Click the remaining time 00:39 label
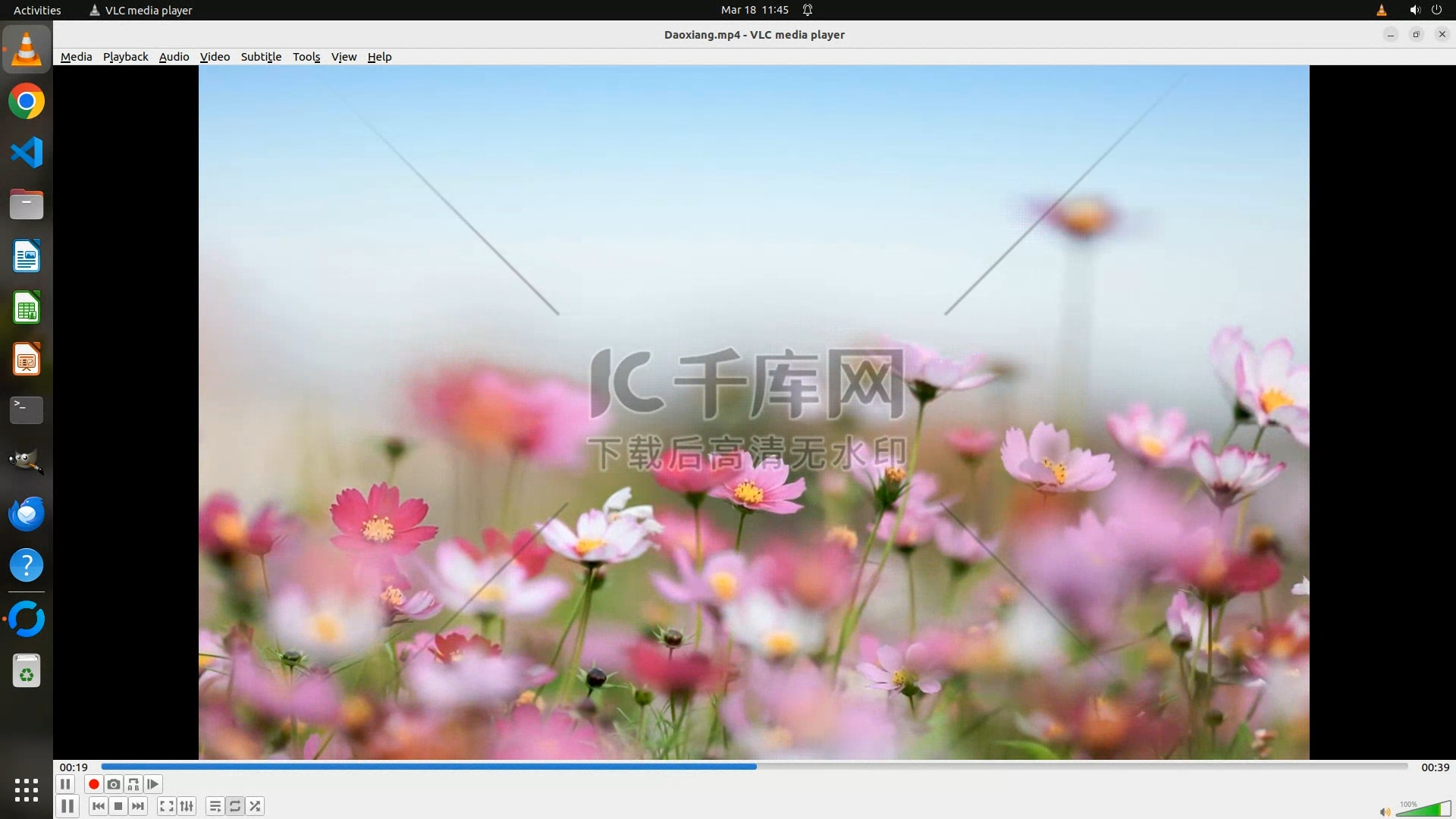This screenshot has height=819, width=1456. pyautogui.click(x=1435, y=767)
